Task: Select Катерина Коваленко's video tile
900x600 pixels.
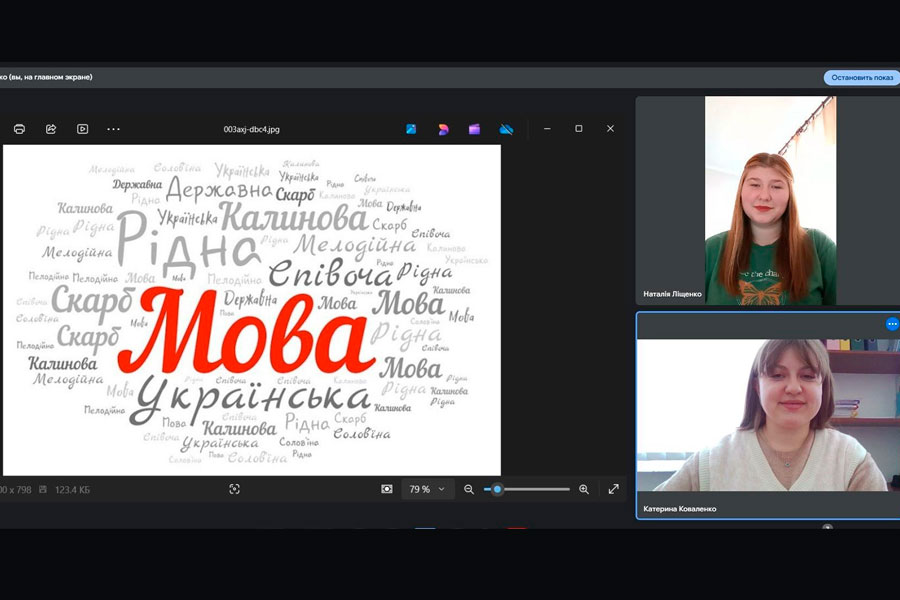Action: point(768,416)
